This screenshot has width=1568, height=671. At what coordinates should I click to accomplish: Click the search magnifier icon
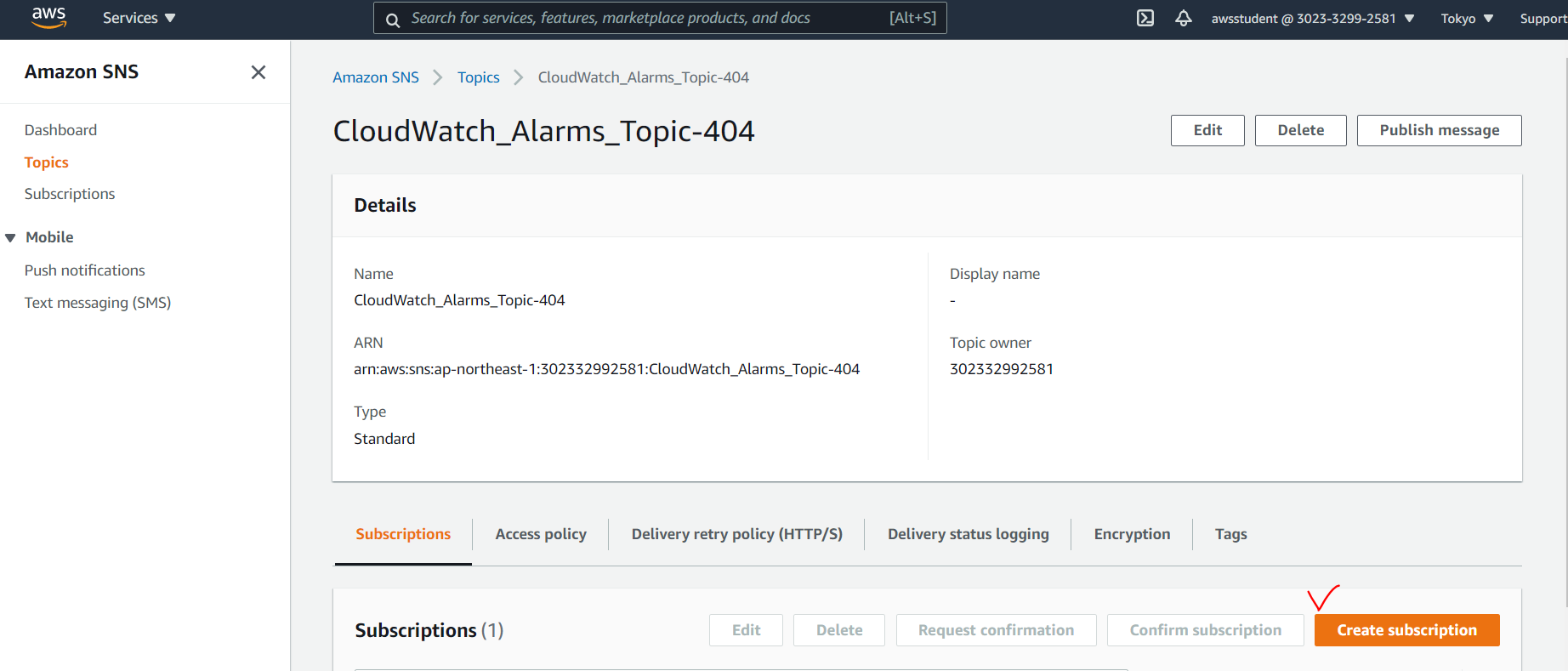coord(393,20)
